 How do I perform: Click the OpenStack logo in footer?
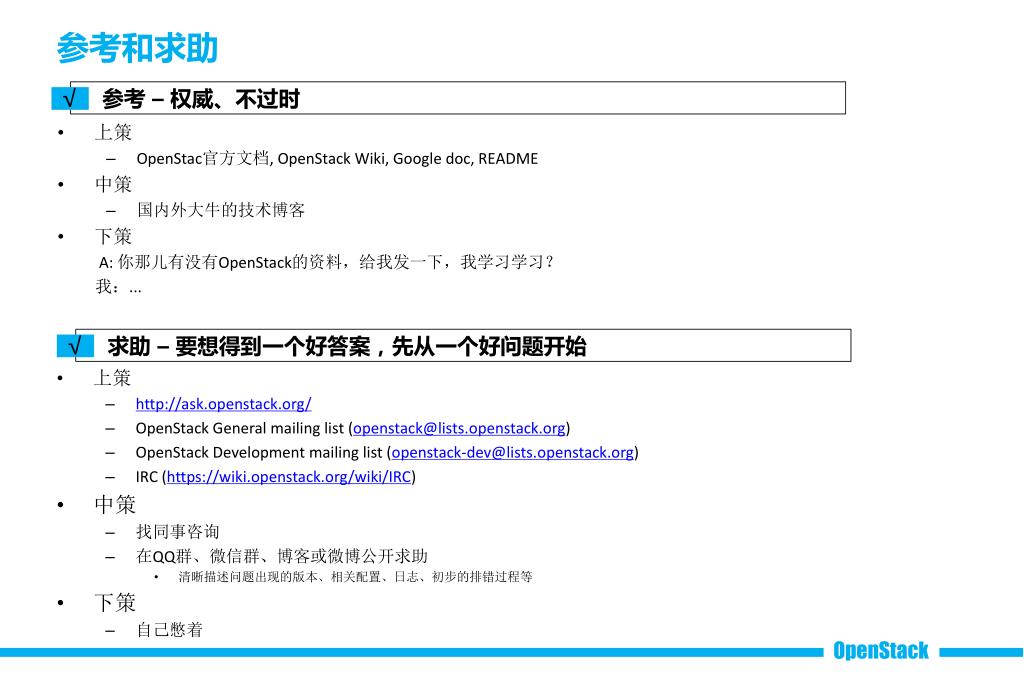pyautogui.click(x=880, y=651)
